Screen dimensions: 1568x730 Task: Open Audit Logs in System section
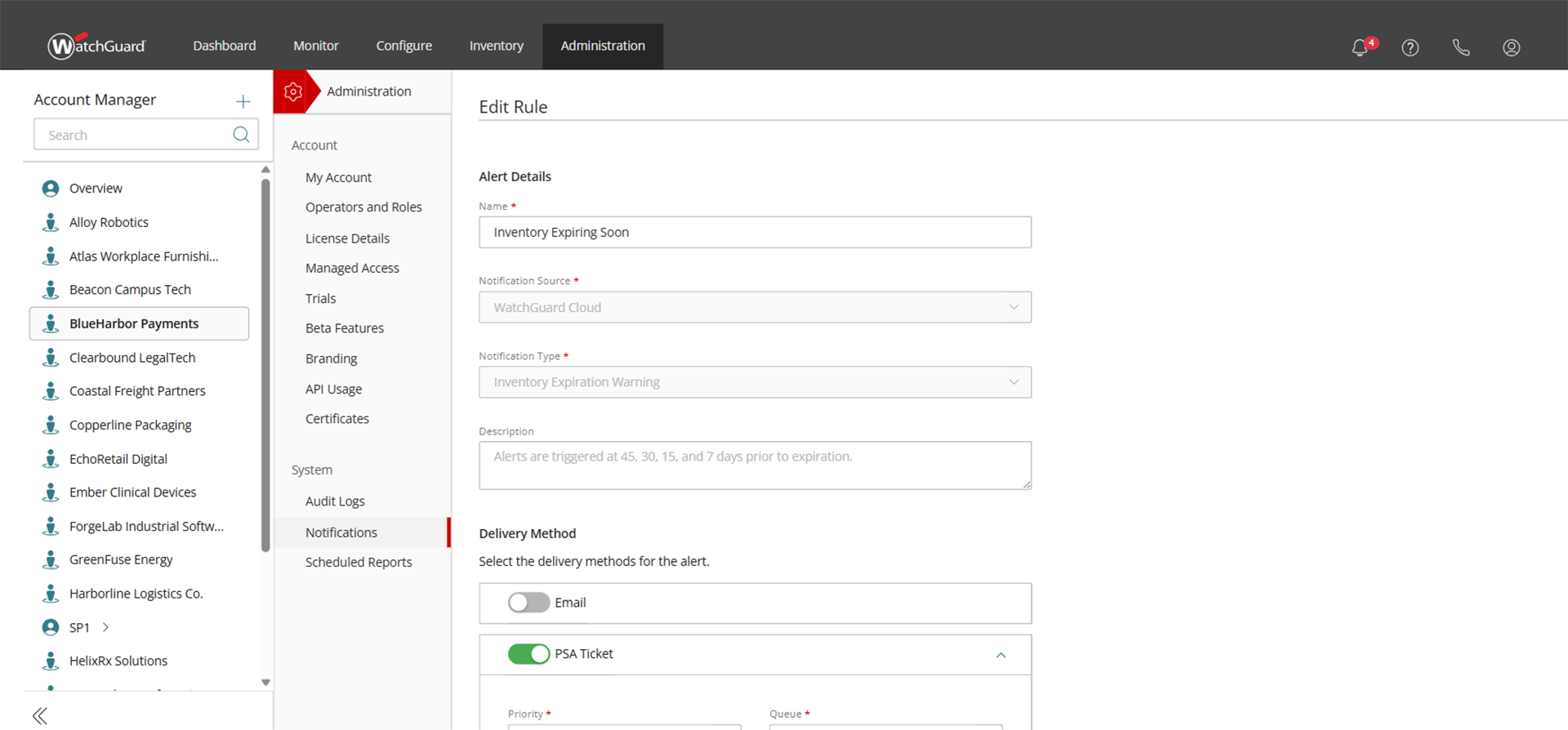(335, 501)
